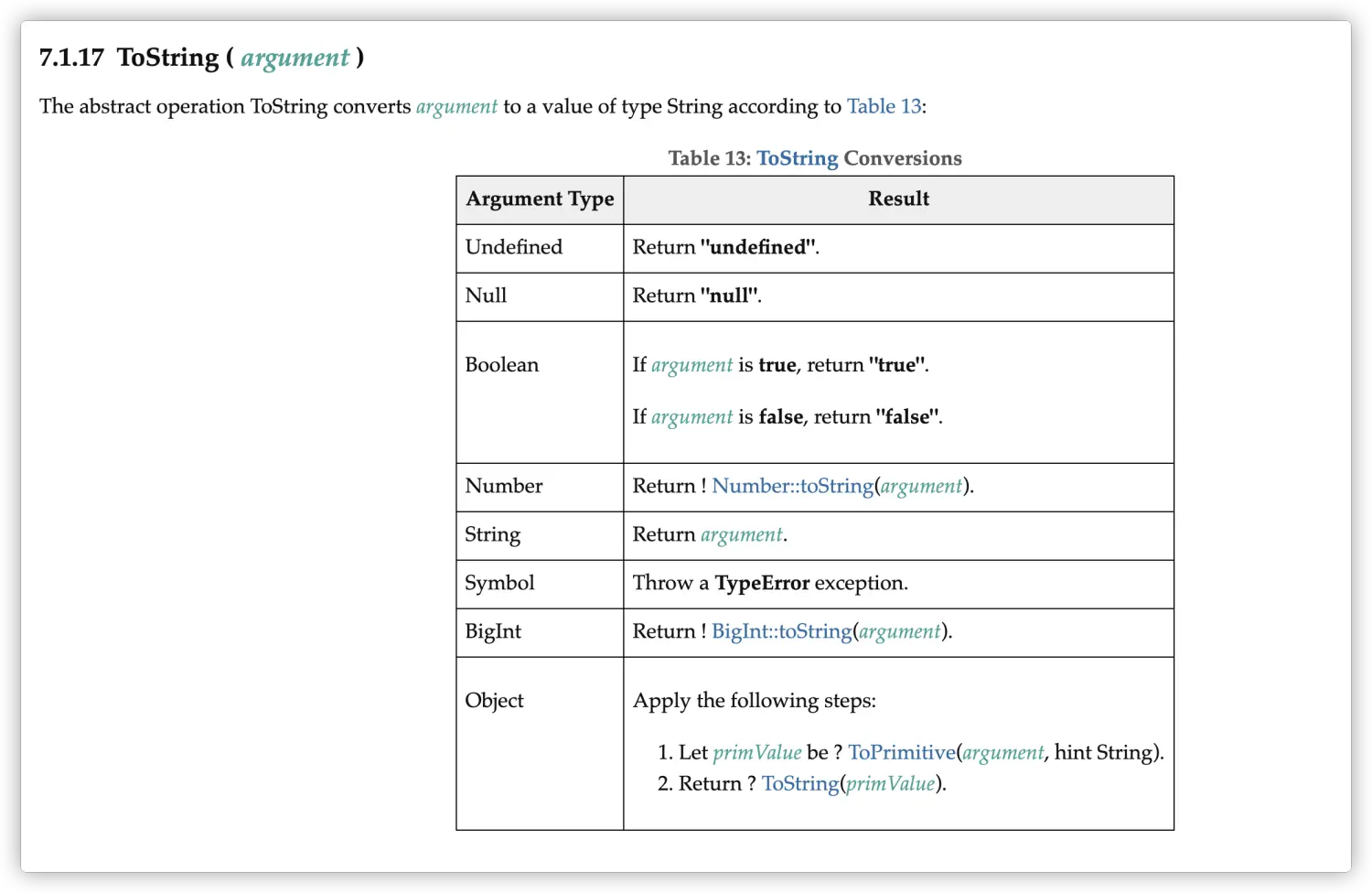Highlight primValue inside ToString call

[890, 783]
